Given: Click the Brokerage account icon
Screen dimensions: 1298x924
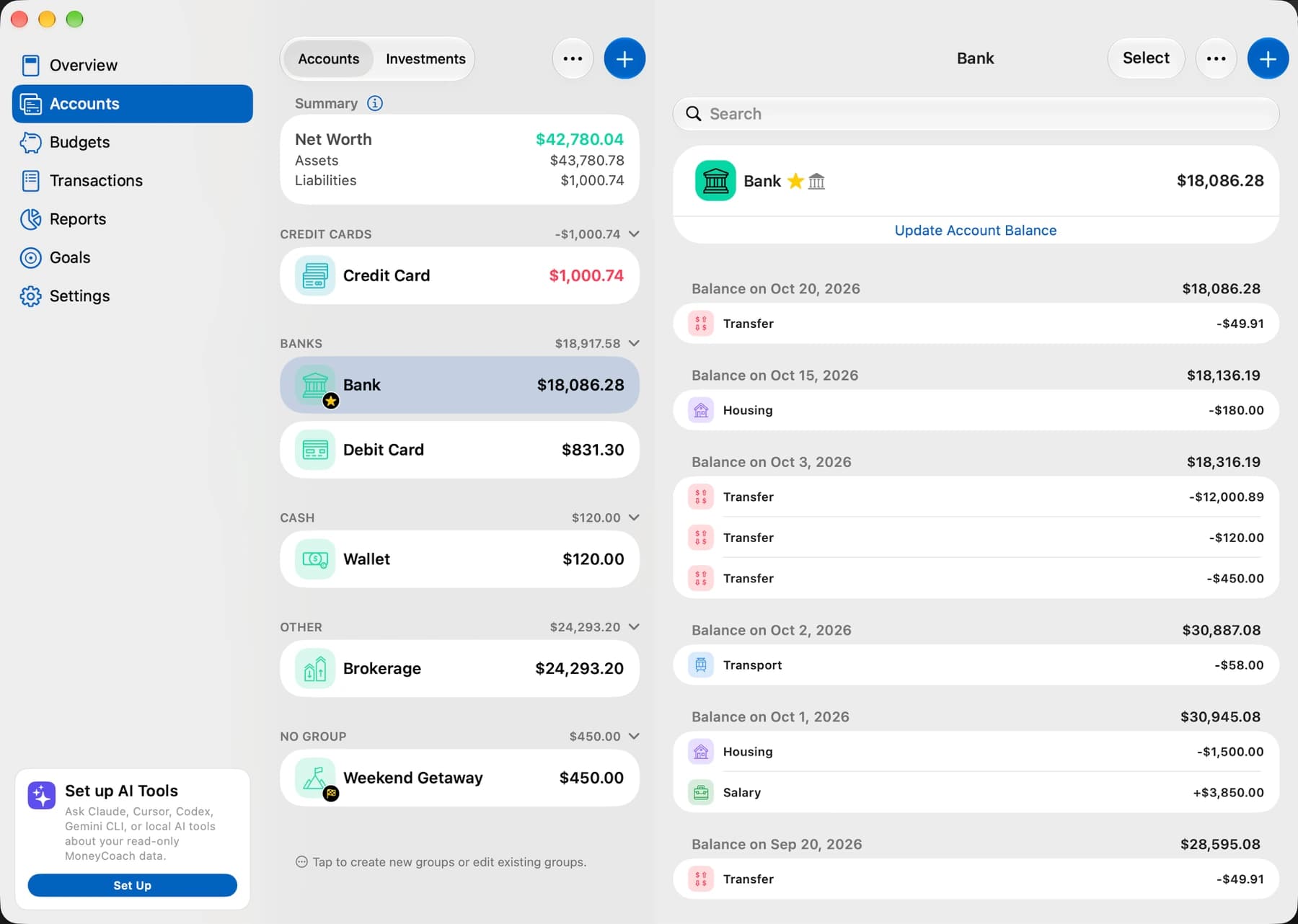Looking at the screenshot, I should pyautogui.click(x=315, y=668).
